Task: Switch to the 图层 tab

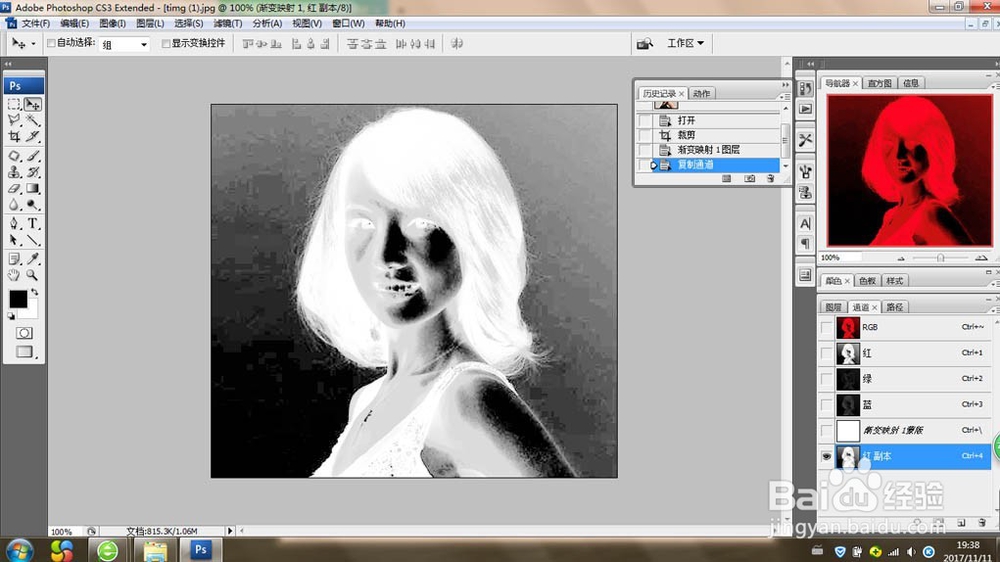Action: coord(834,307)
